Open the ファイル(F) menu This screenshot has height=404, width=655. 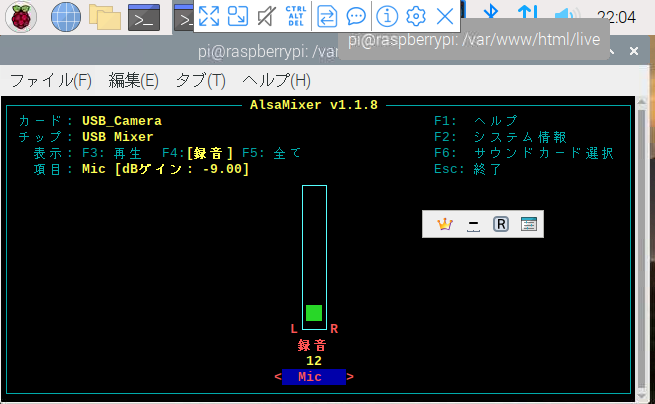click(x=51, y=80)
